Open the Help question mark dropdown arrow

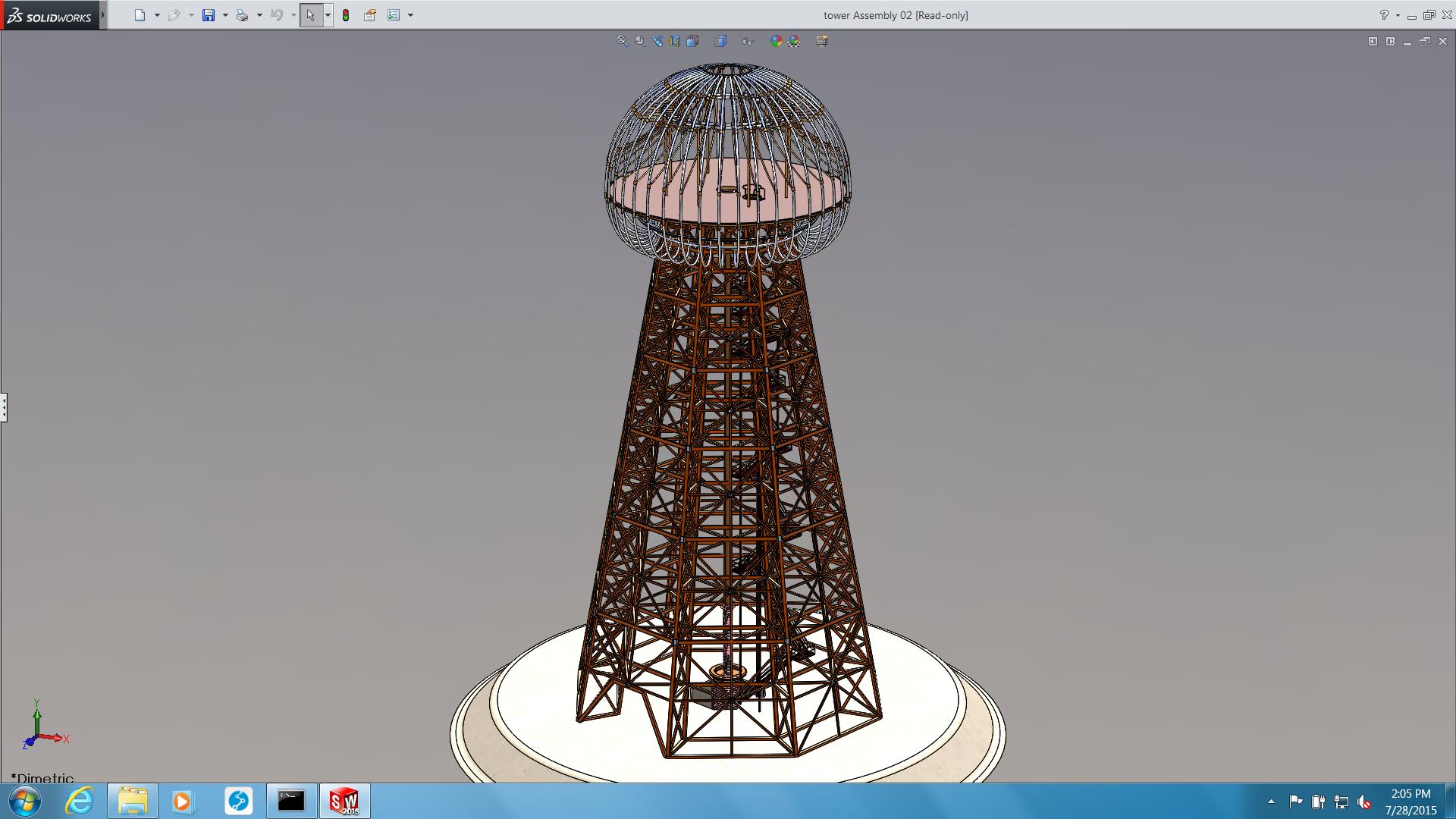coord(1398,15)
